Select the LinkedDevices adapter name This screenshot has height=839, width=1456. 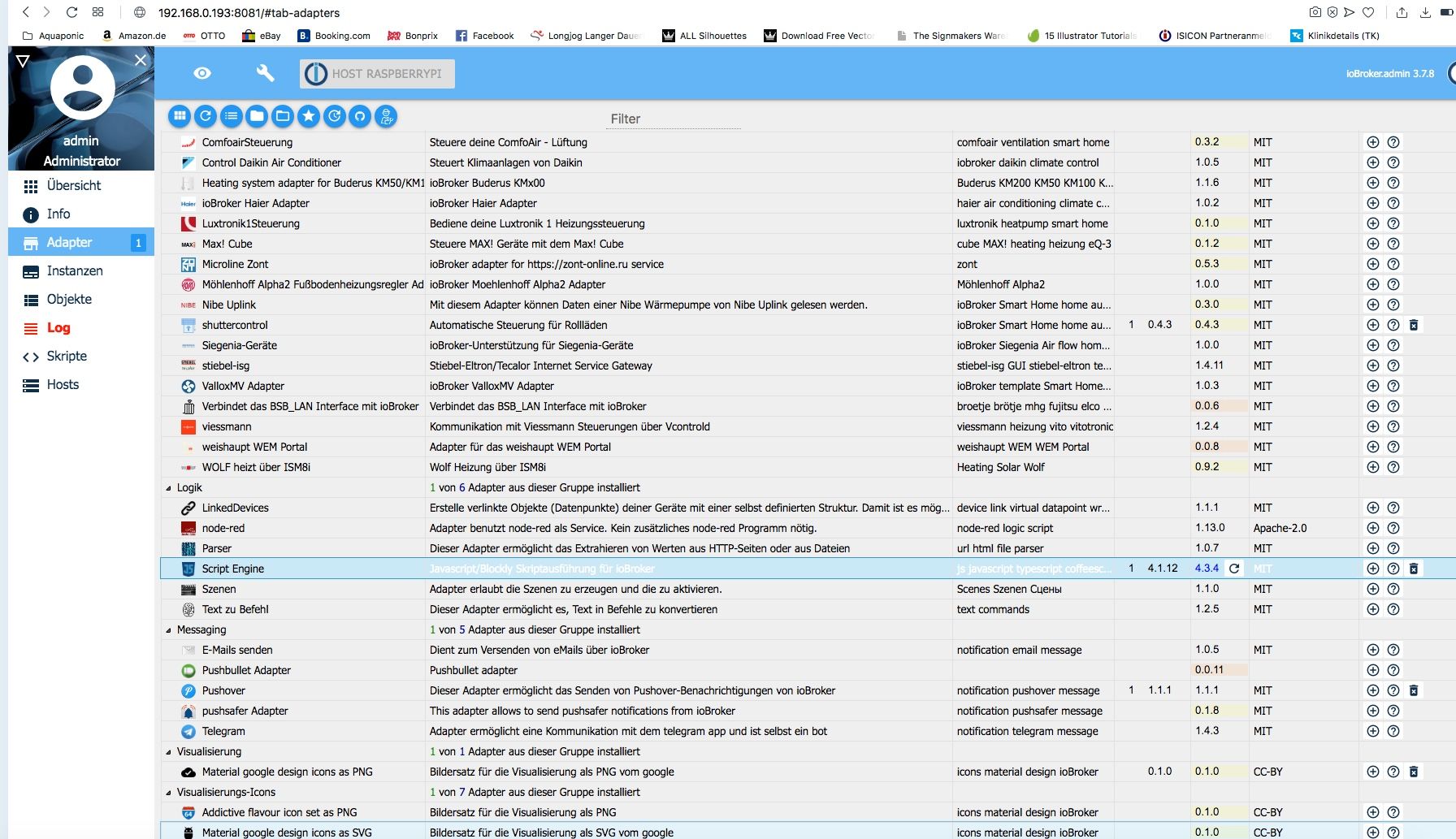coord(236,508)
